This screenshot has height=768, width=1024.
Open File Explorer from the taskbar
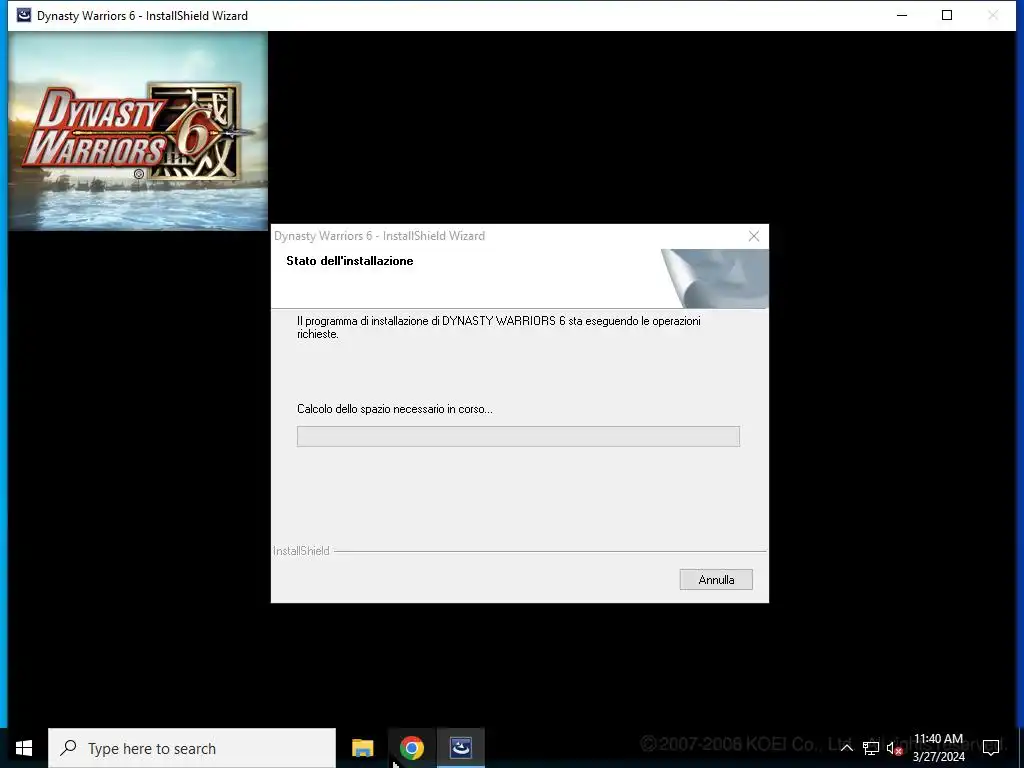coord(362,748)
